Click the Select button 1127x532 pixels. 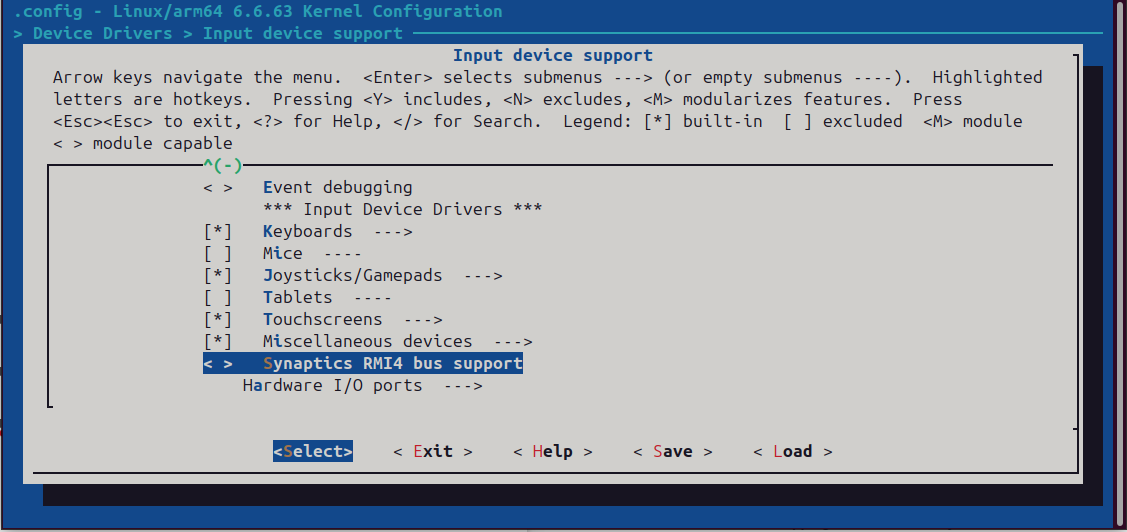click(x=313, y=451)
